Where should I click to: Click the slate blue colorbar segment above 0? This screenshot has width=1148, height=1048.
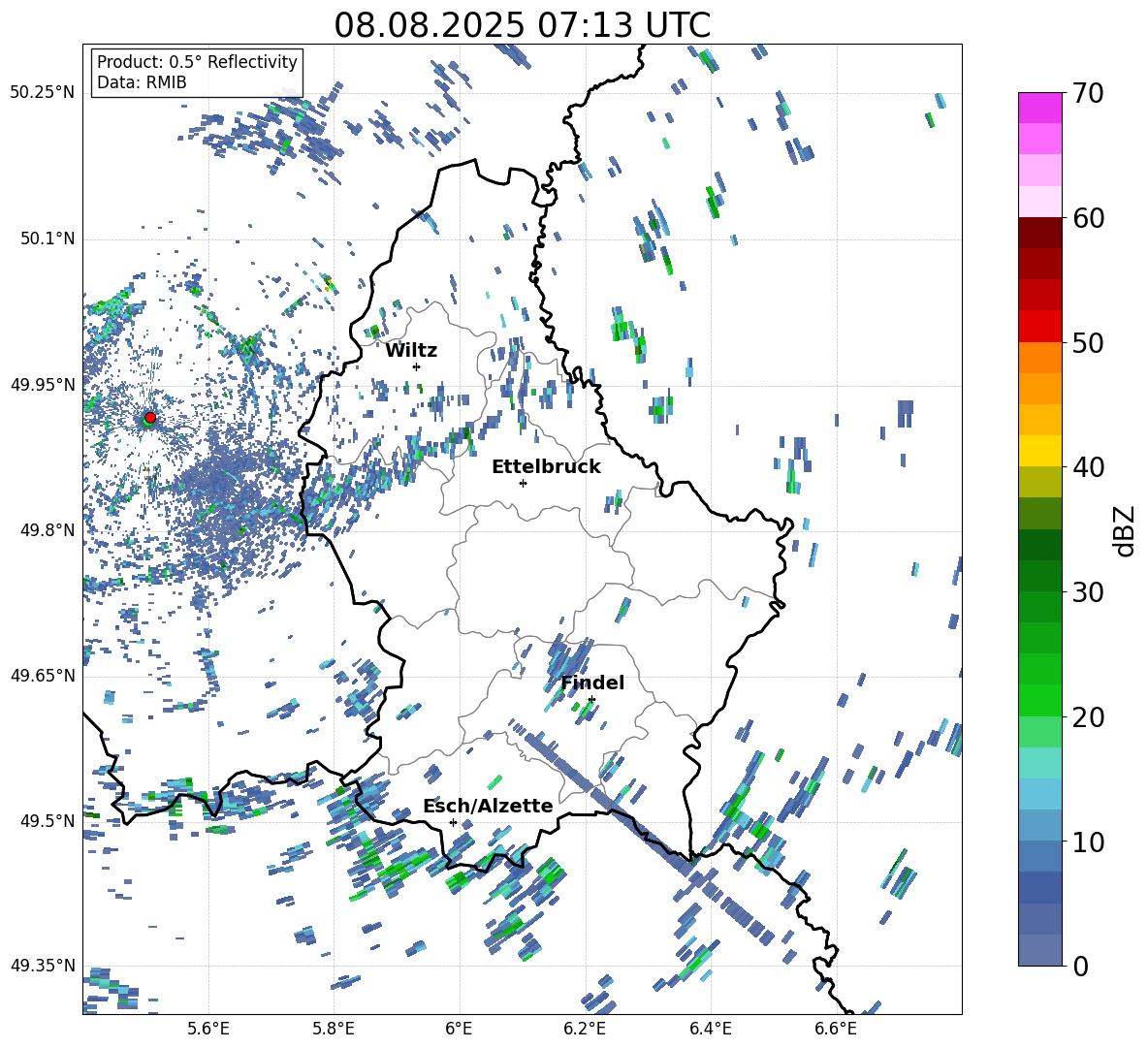coord(1039,950)
